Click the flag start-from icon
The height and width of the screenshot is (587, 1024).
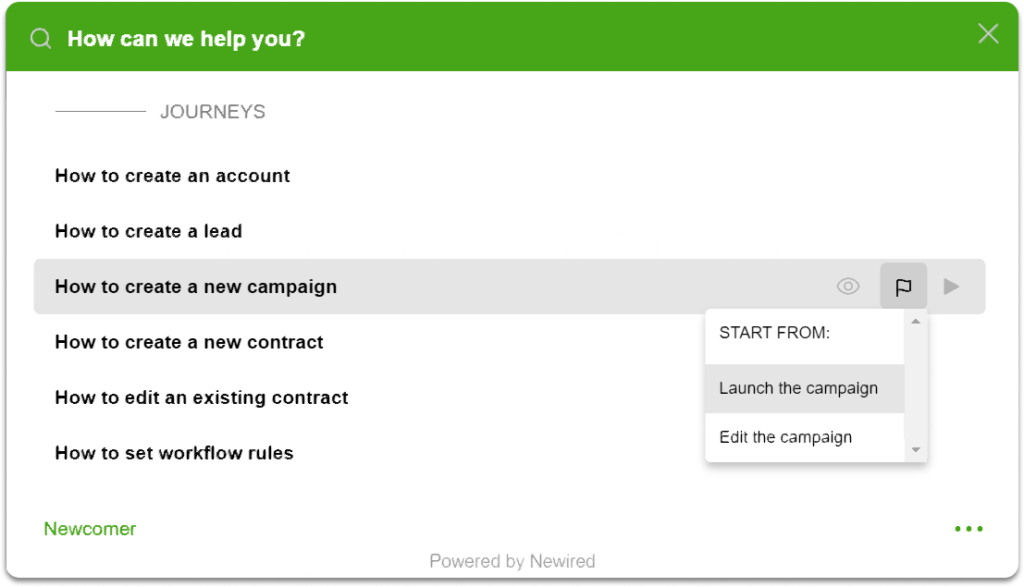click(x=903, y=286)
